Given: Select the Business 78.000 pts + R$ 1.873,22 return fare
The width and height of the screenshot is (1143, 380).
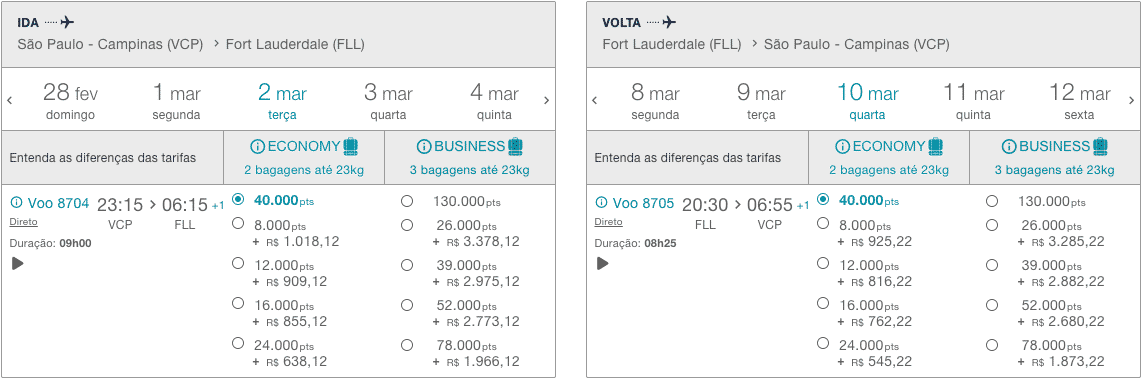Looking at the screenshot, I should (x=991, y=345).
